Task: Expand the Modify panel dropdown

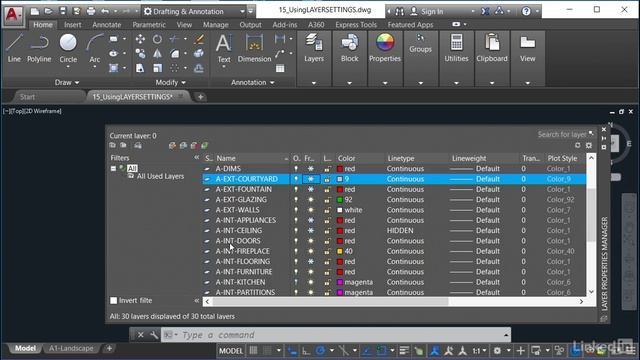Action: 171,82
